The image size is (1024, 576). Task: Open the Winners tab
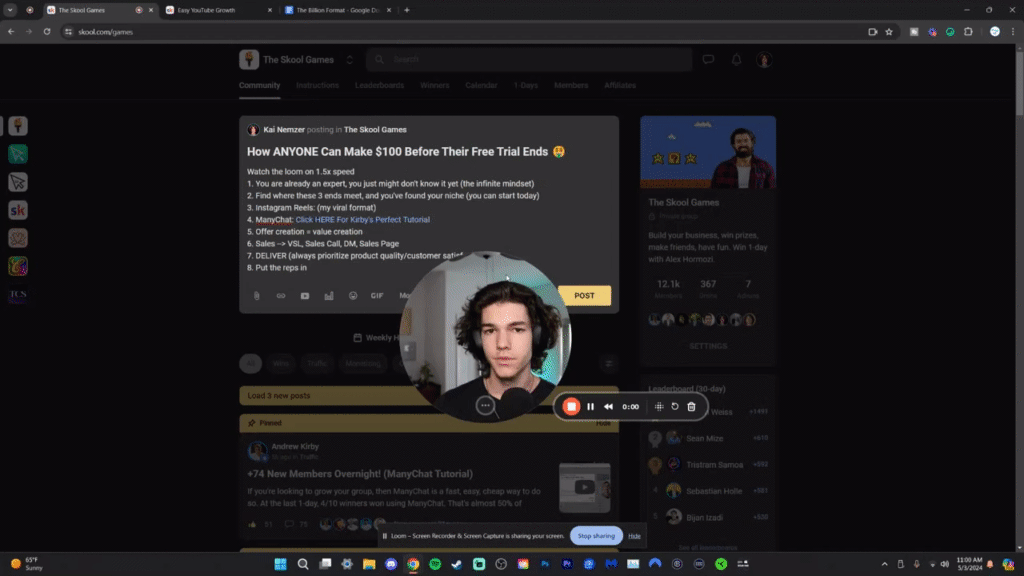434,86
